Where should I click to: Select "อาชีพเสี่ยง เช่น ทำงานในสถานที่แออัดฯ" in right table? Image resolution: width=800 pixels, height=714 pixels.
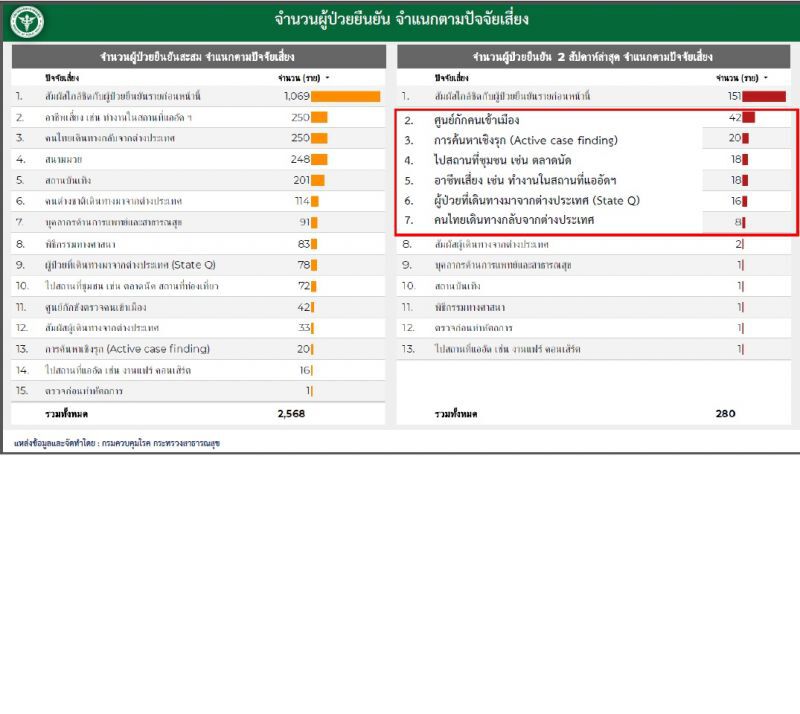(x=524, y=180)
